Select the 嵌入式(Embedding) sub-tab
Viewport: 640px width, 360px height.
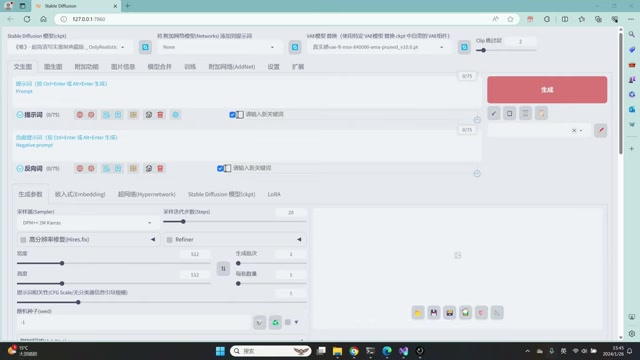click(80, 194)
